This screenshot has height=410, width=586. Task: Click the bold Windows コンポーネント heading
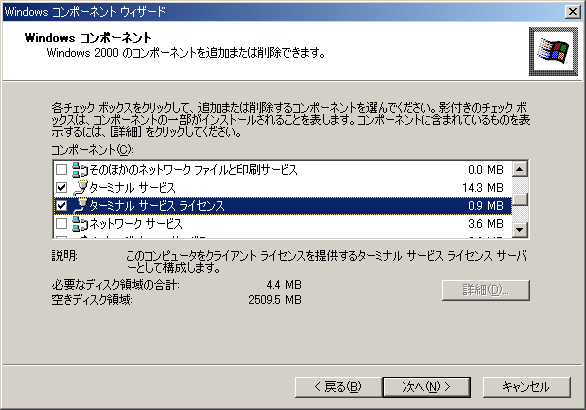pos(88,38)
